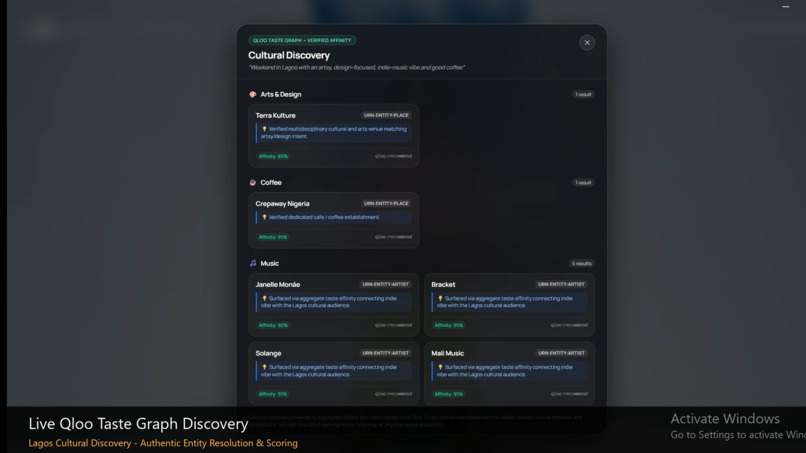Click the affinity badge on Crepaway Nigeria

coord(273,237)
